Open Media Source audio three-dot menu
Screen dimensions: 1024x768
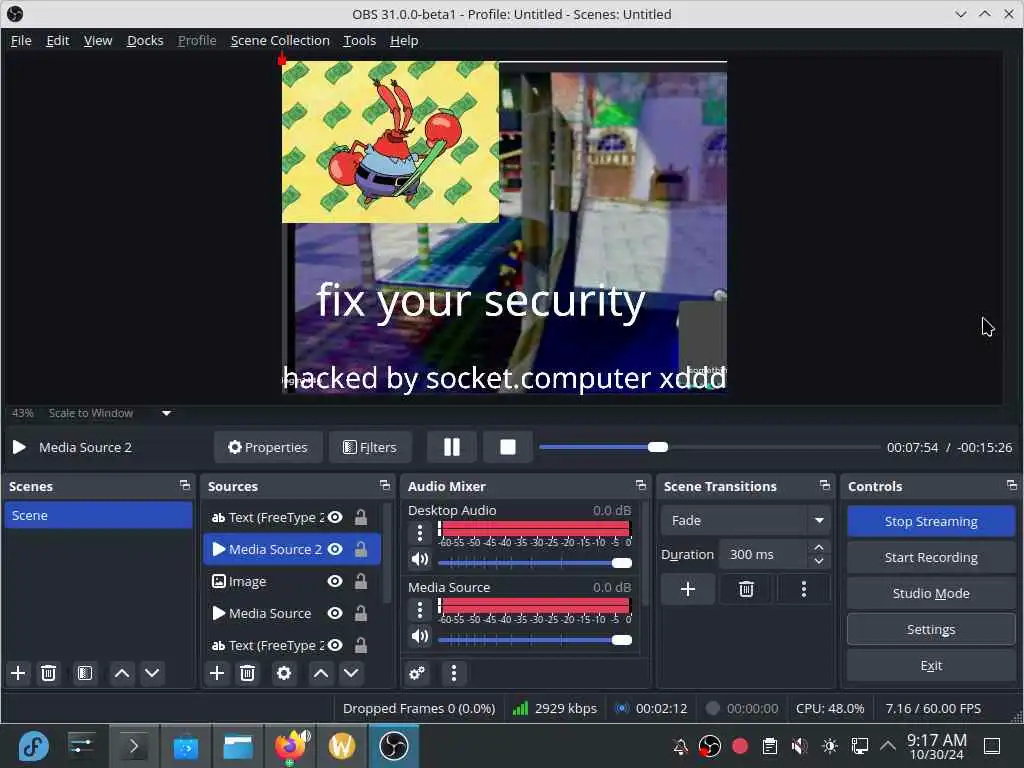(420, 610)
